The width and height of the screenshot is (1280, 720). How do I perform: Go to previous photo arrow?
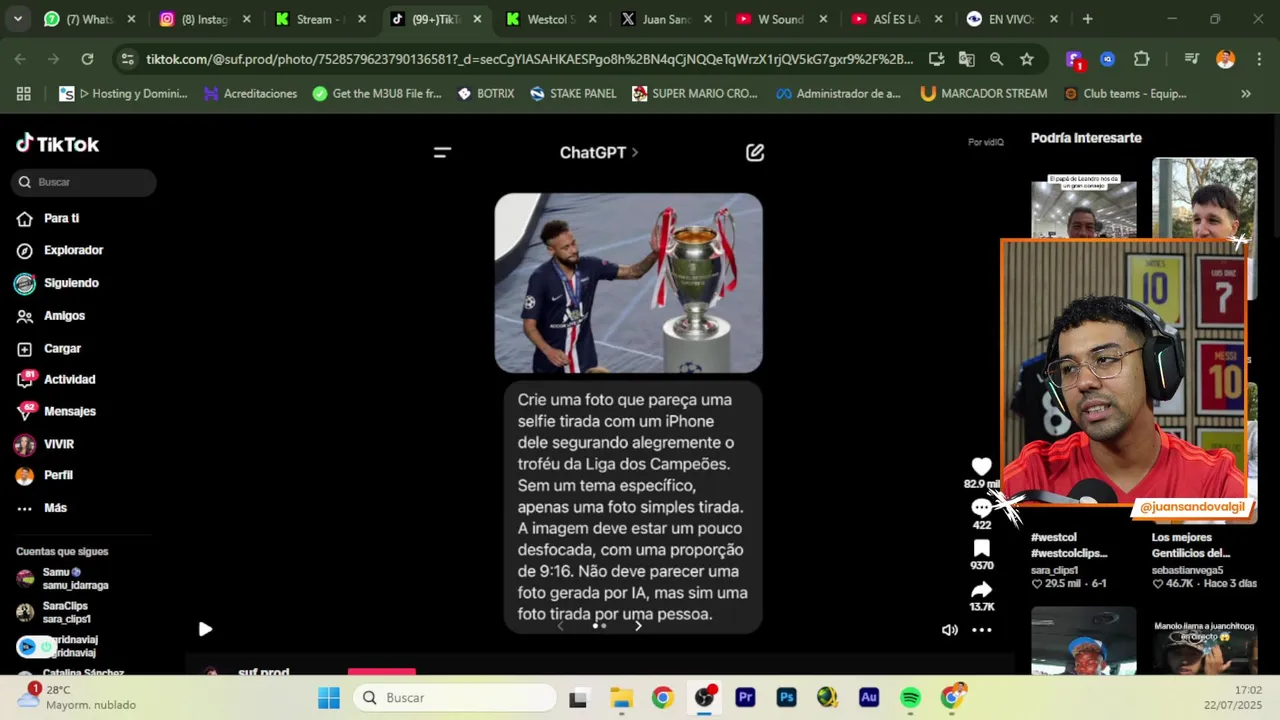[560, 626]
